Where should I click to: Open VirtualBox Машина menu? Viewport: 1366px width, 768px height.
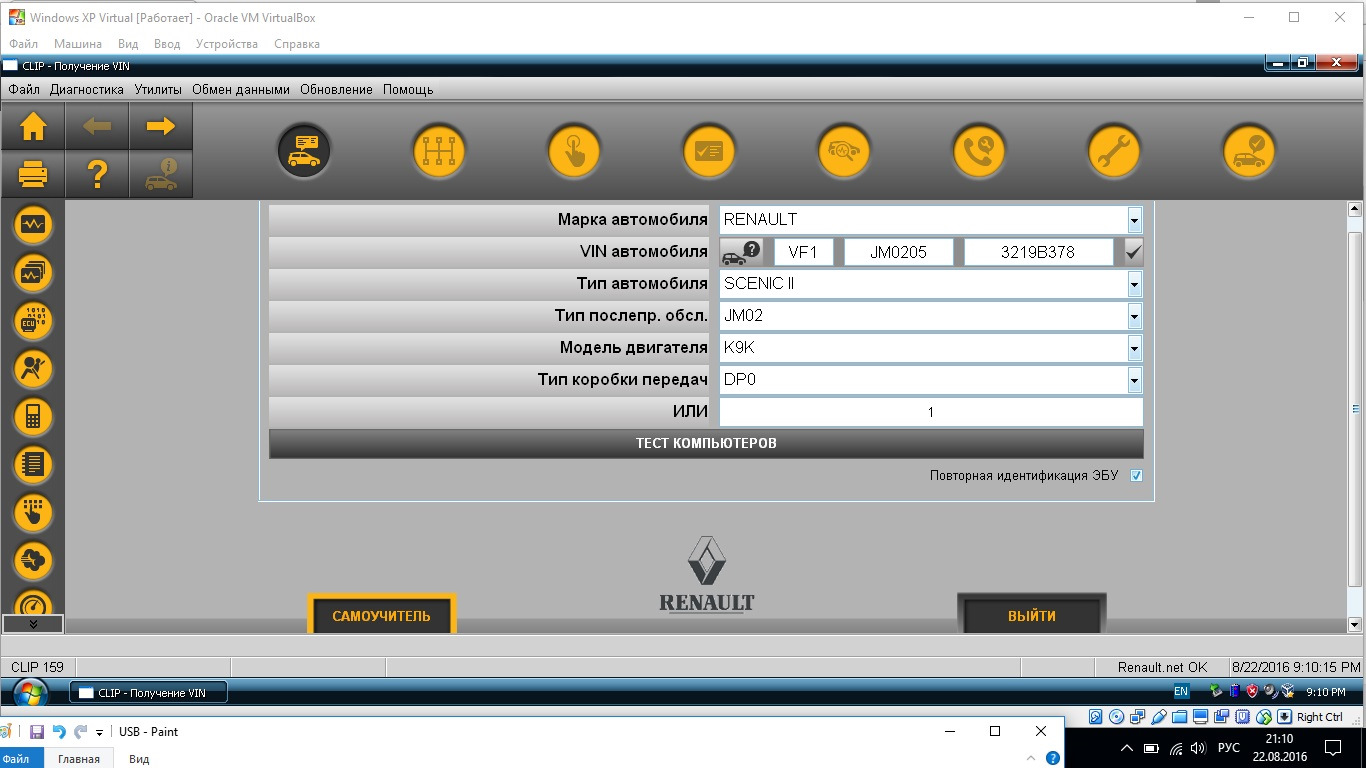78,44
